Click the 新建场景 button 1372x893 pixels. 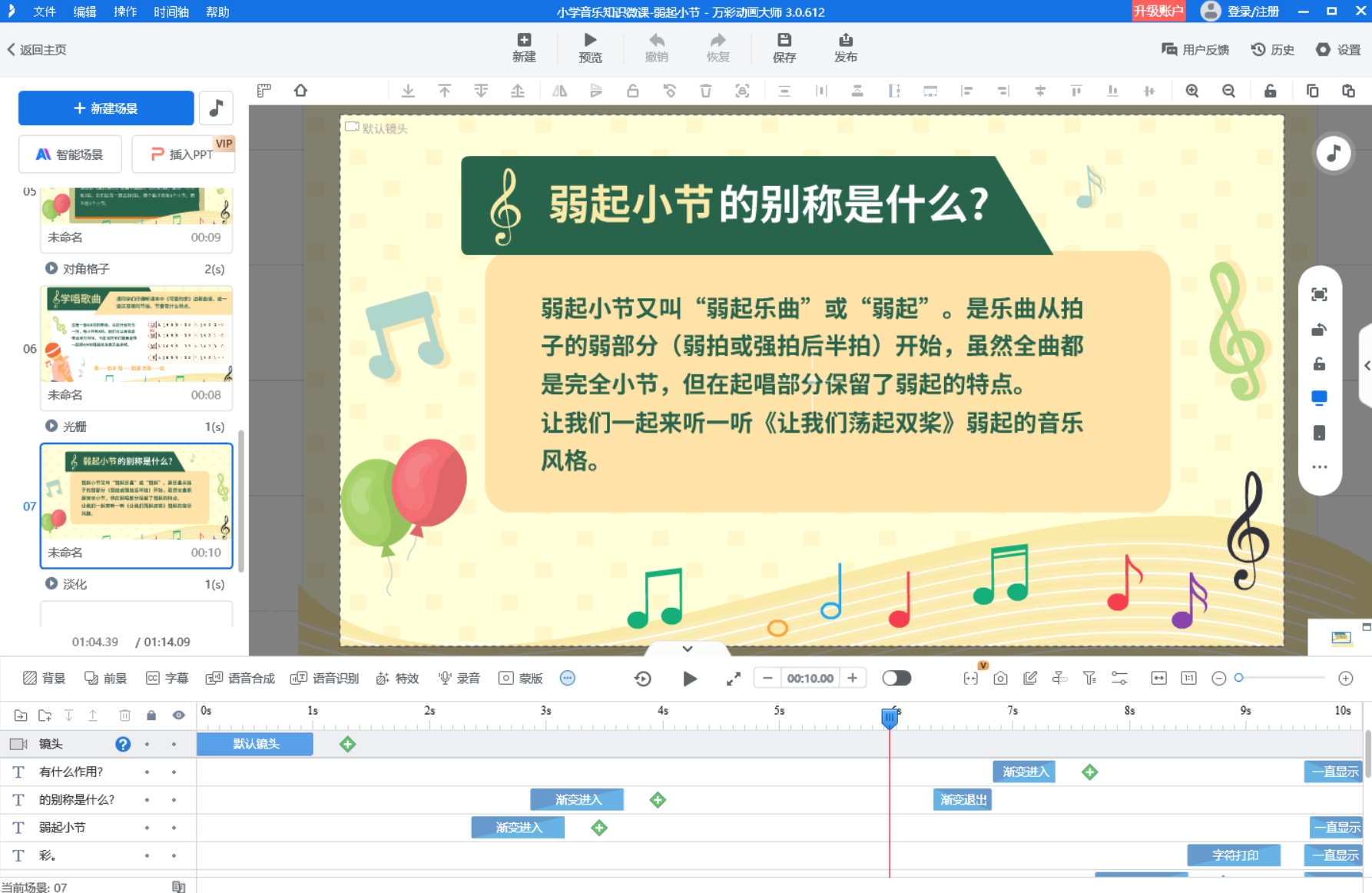[x=106, y=108]
